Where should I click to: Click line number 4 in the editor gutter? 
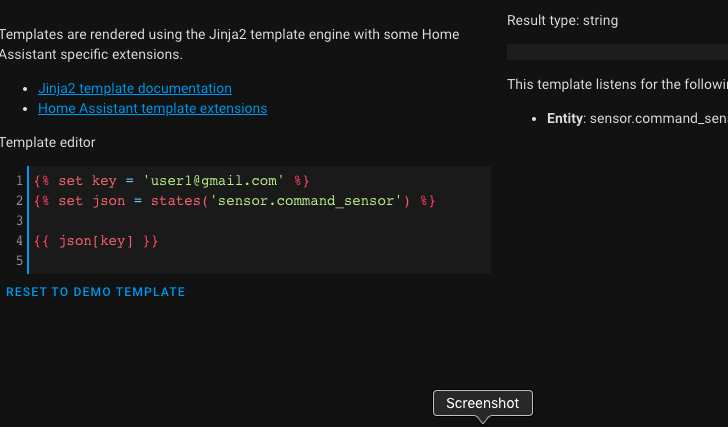(x=20, y=241)
